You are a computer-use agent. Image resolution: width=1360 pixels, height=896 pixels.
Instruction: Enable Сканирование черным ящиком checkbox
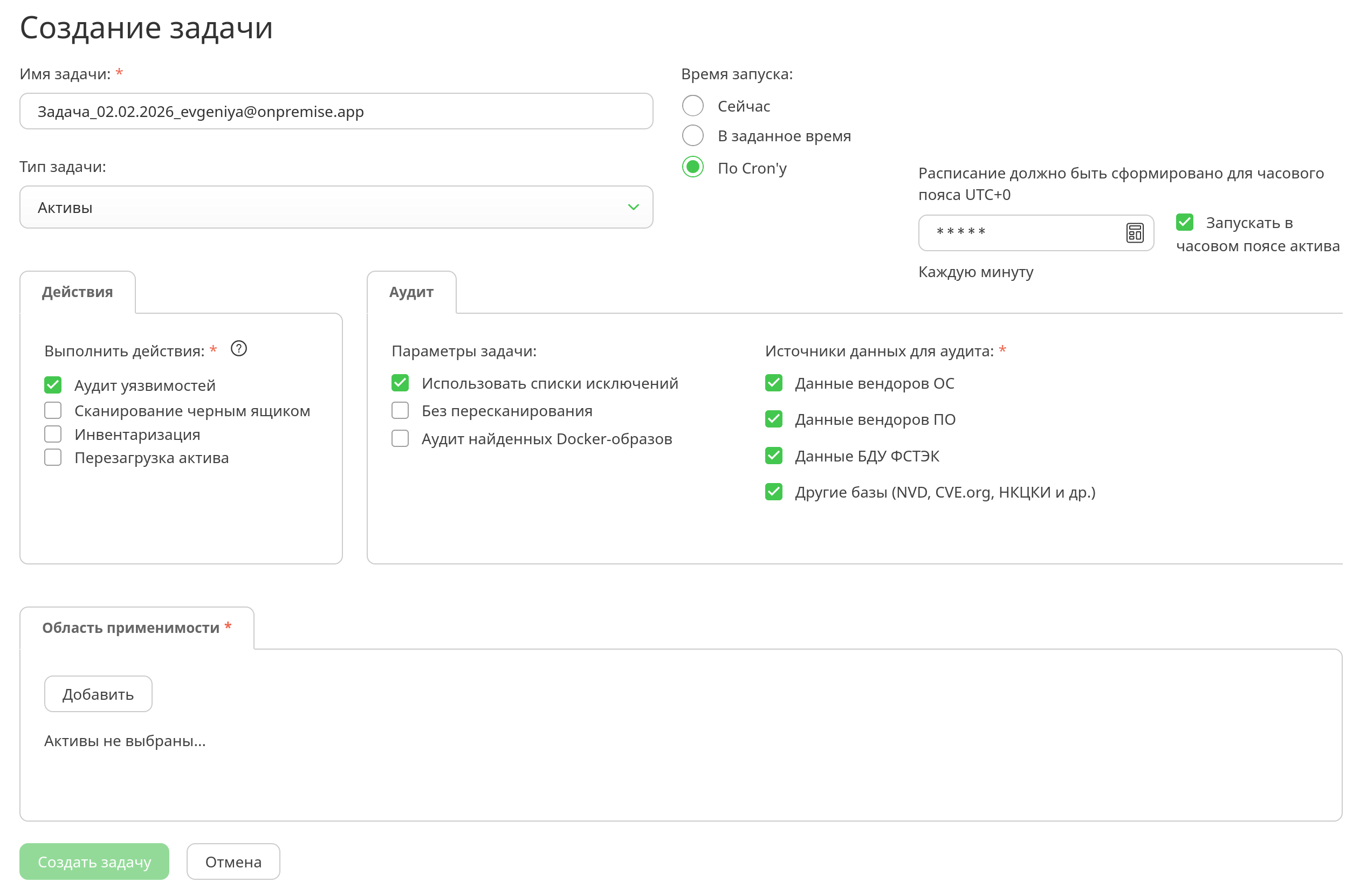[x=52, y=410]
